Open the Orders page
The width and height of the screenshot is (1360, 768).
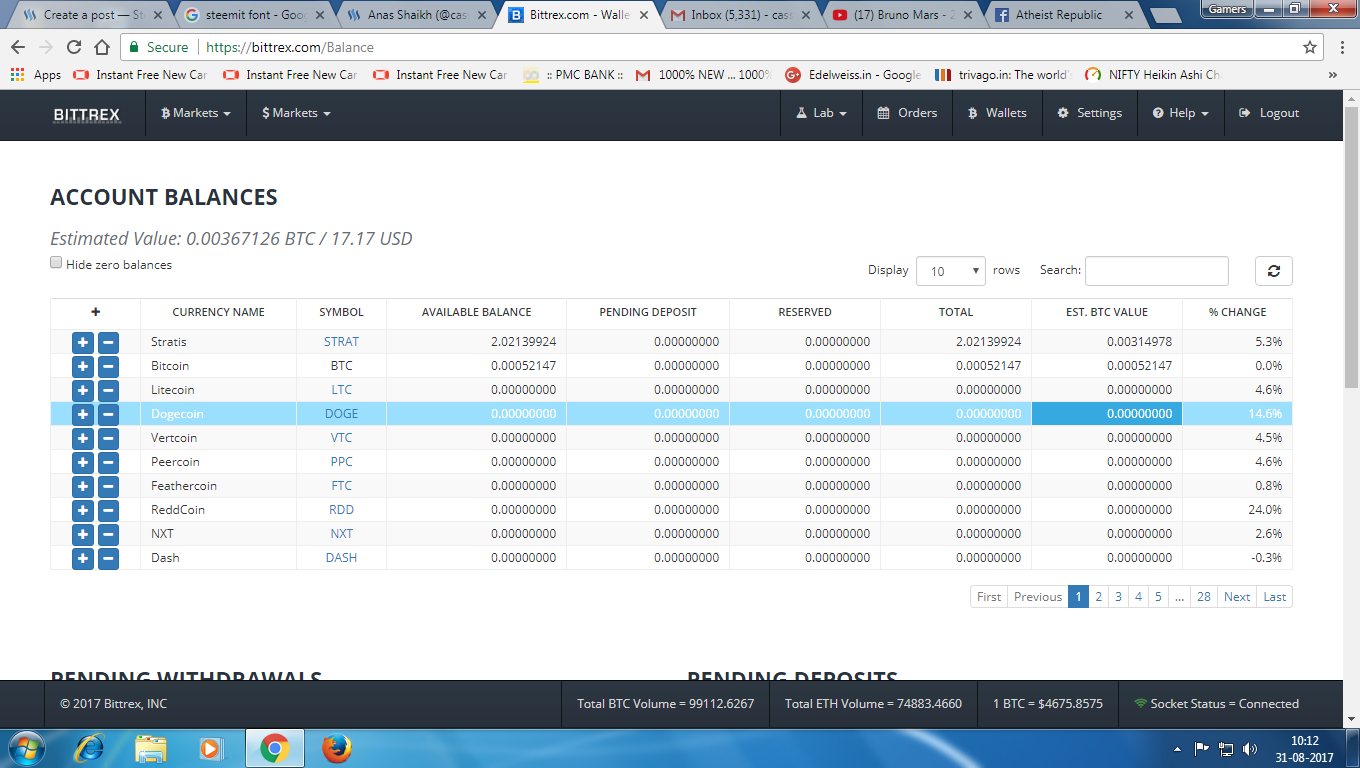[x=907, y=113]
